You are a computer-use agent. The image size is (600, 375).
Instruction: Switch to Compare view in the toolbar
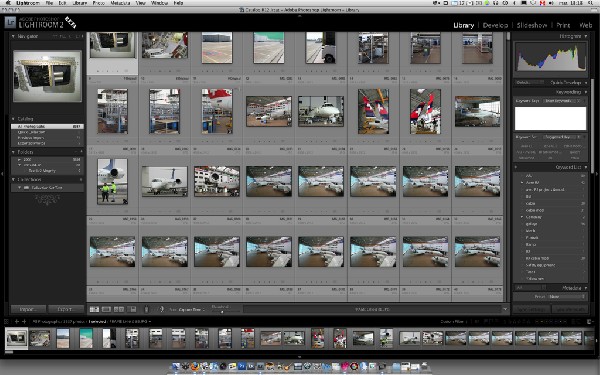coord(119,309)
